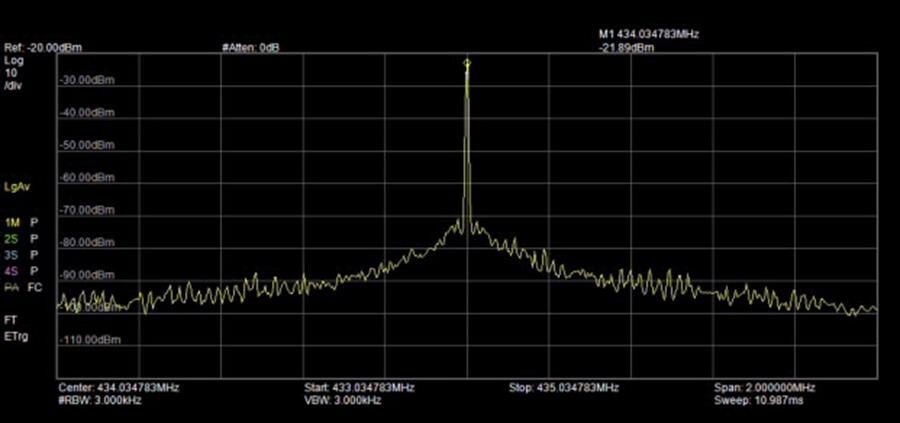Open the Ref -20.00dBm level setting
The height and width of the screenshot is (423, 900).
pyautogui.click(x=35, y=48)
